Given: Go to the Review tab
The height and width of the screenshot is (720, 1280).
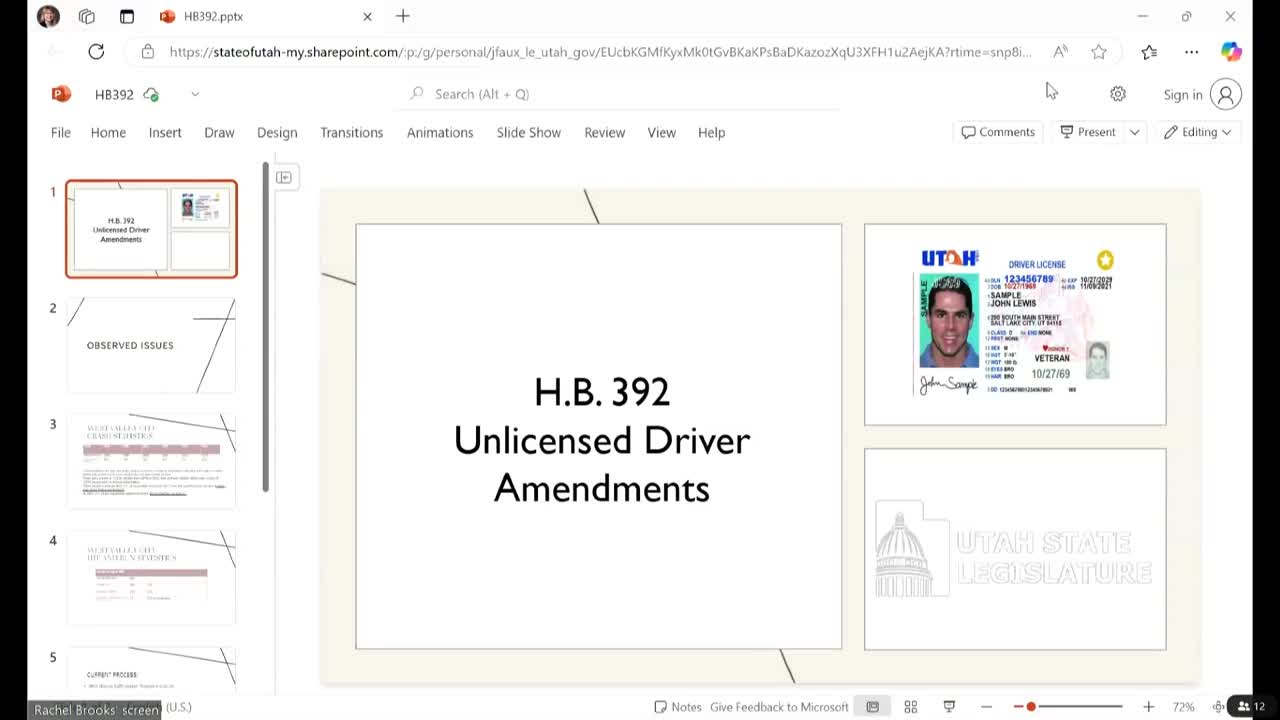Looking at the screenshot, I should [x=604, y=132].
